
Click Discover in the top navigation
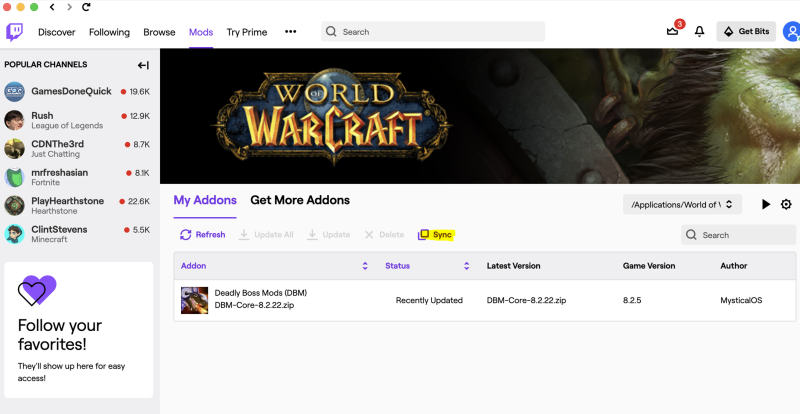57,32
